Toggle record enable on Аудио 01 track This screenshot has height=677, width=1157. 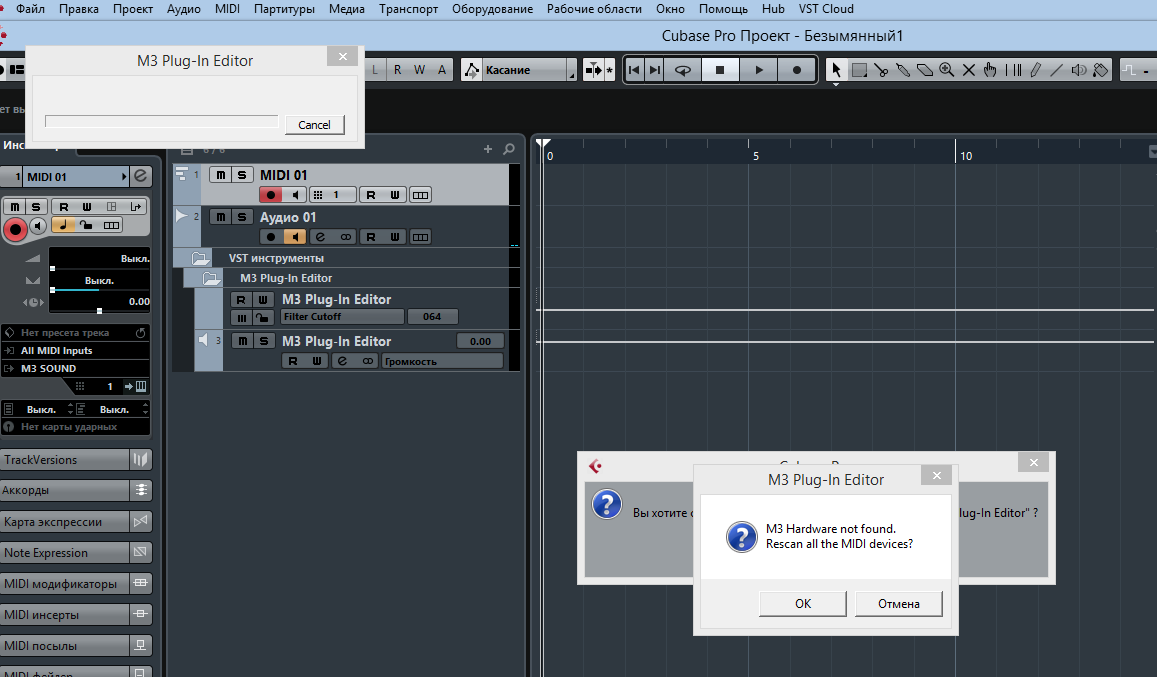pyautogui.click(x=270, y=237)
